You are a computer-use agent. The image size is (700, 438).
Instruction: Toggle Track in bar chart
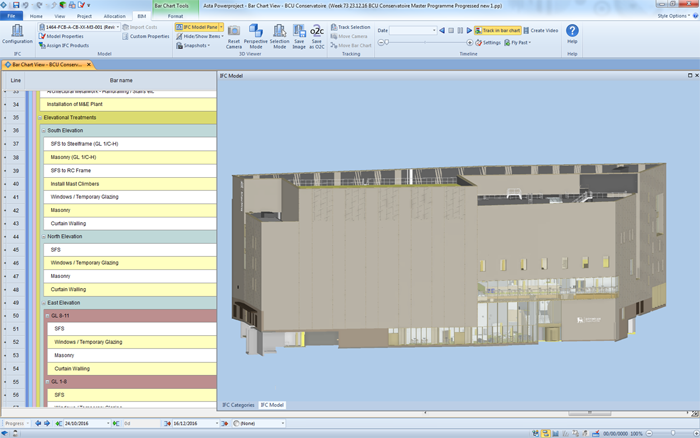tap(498, 31)
